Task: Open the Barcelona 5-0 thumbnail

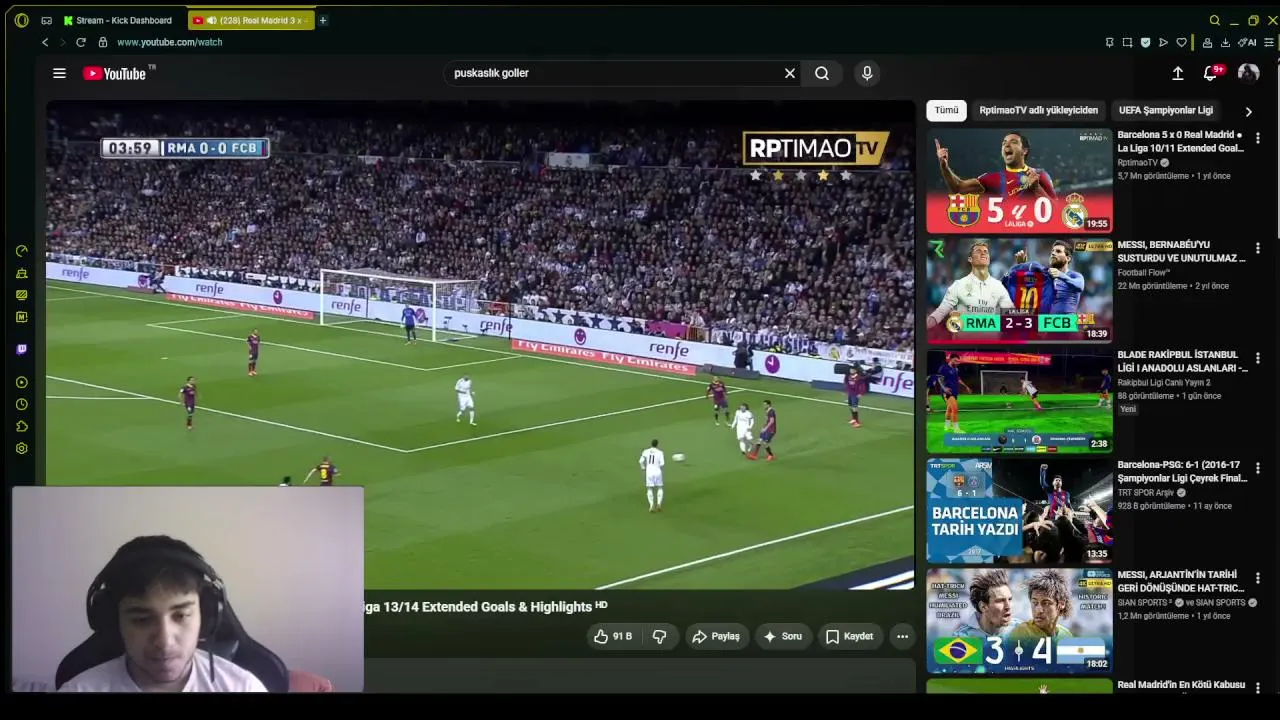Action: pyautogui.click(x=1019, y=181)
